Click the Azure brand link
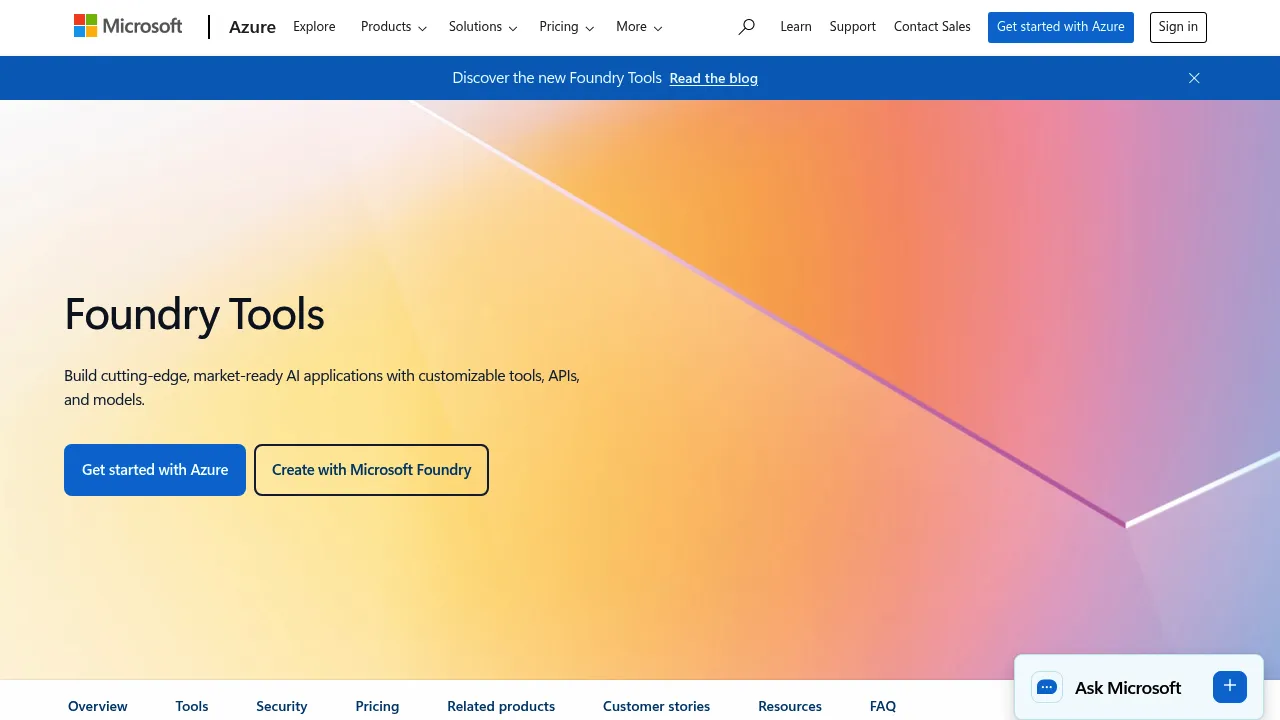The width and height of the screenshot is (1280, 720). (252, 27)
